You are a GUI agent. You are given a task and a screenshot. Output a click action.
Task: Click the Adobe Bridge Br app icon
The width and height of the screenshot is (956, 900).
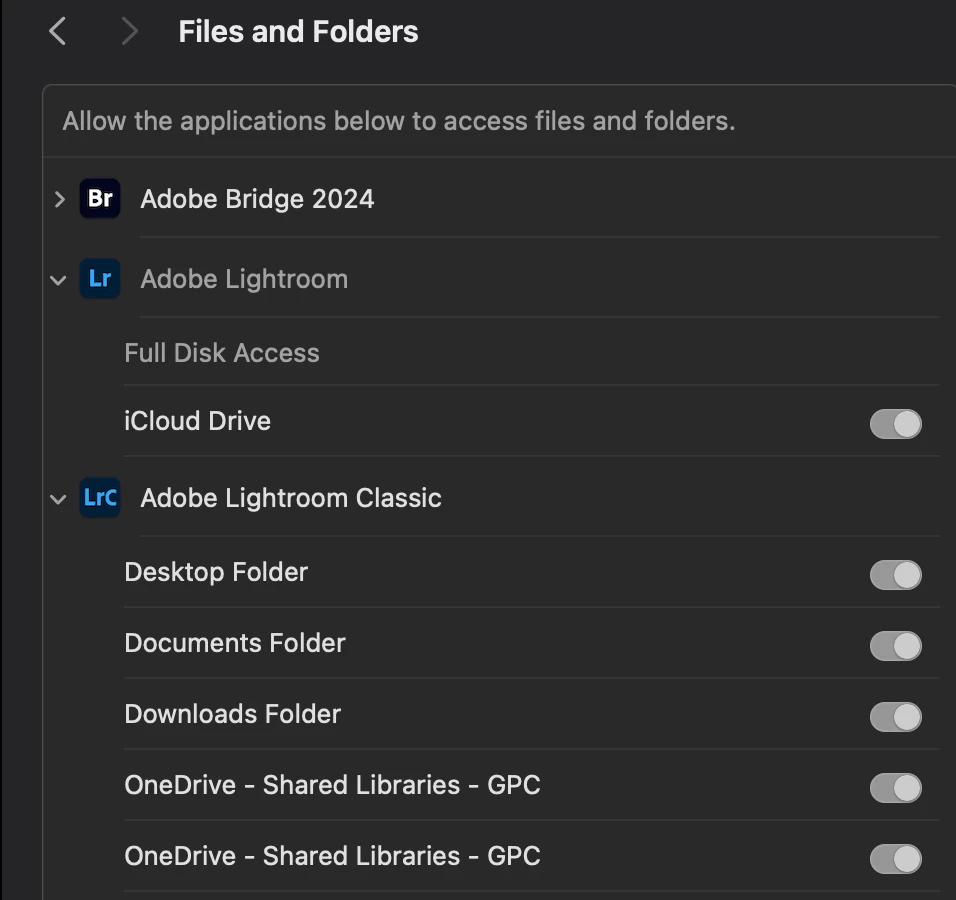click(100, 199)
